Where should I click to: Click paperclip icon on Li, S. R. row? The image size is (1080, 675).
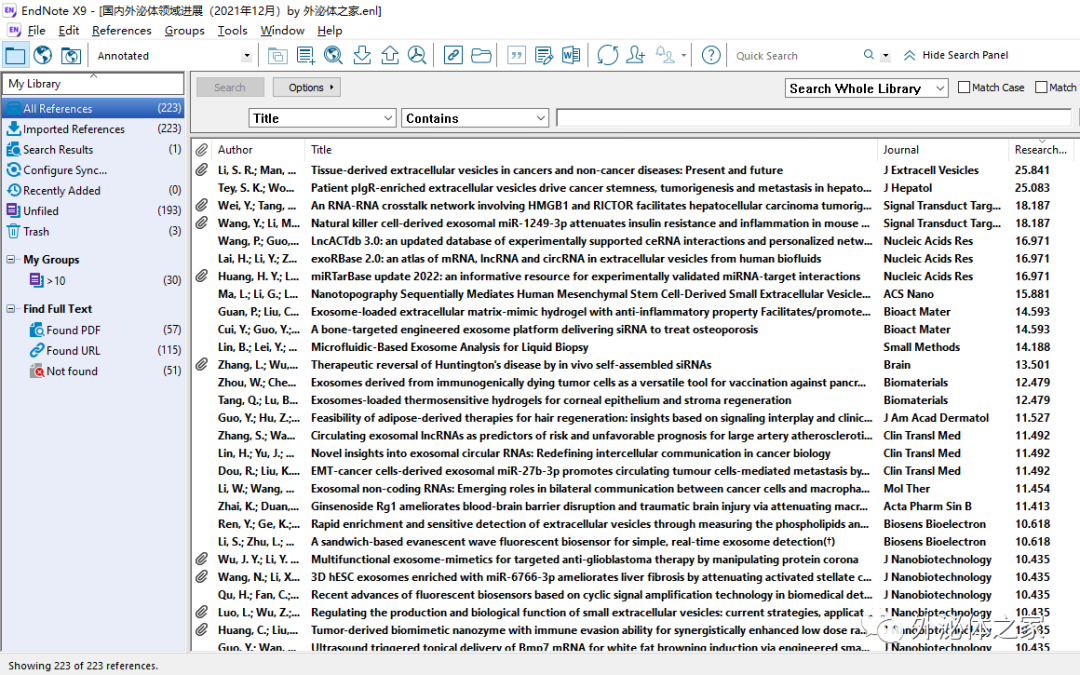[201, 169]
